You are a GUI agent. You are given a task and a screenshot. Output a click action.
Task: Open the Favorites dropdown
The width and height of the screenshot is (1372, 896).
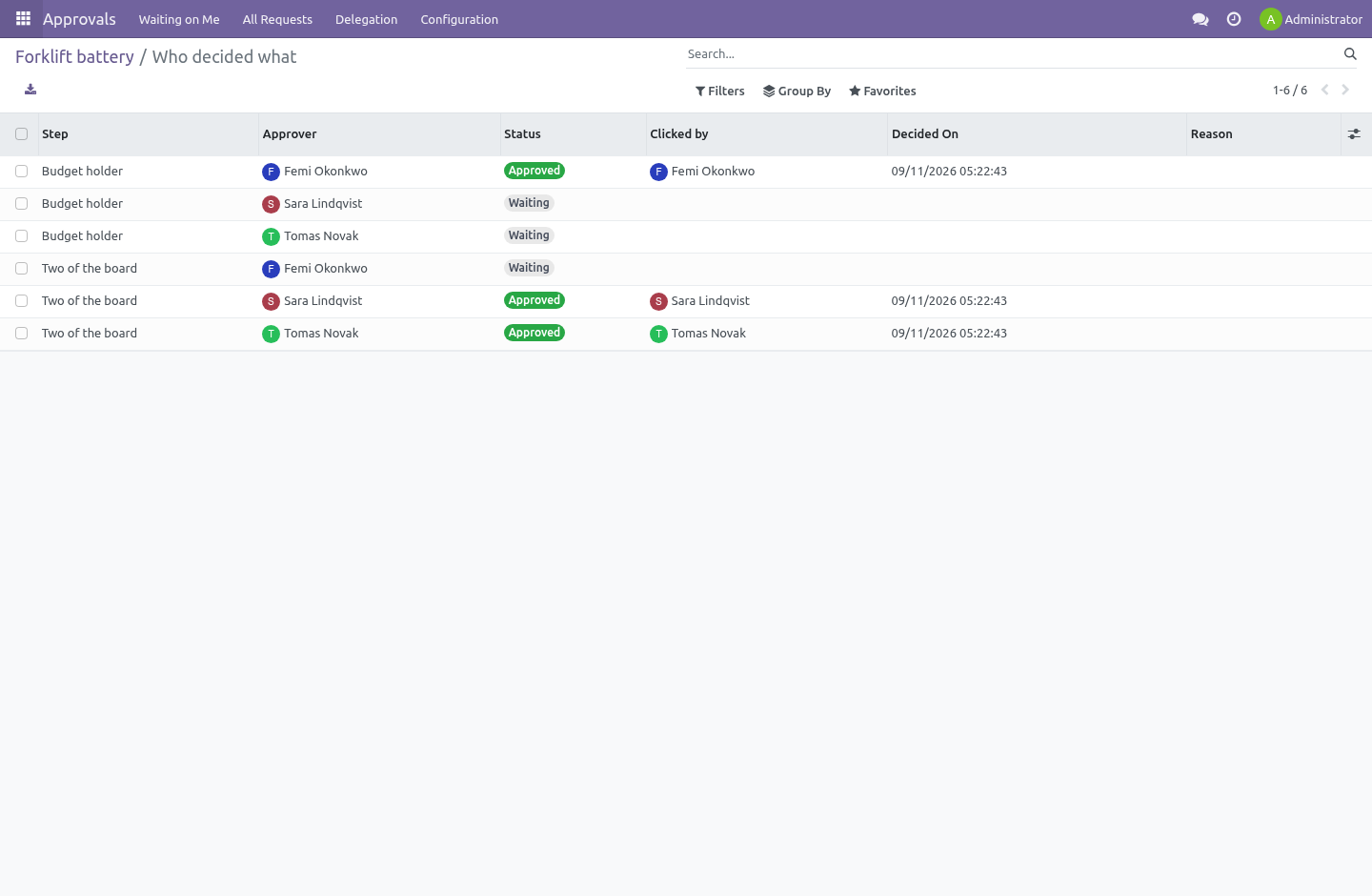[882, 92]
